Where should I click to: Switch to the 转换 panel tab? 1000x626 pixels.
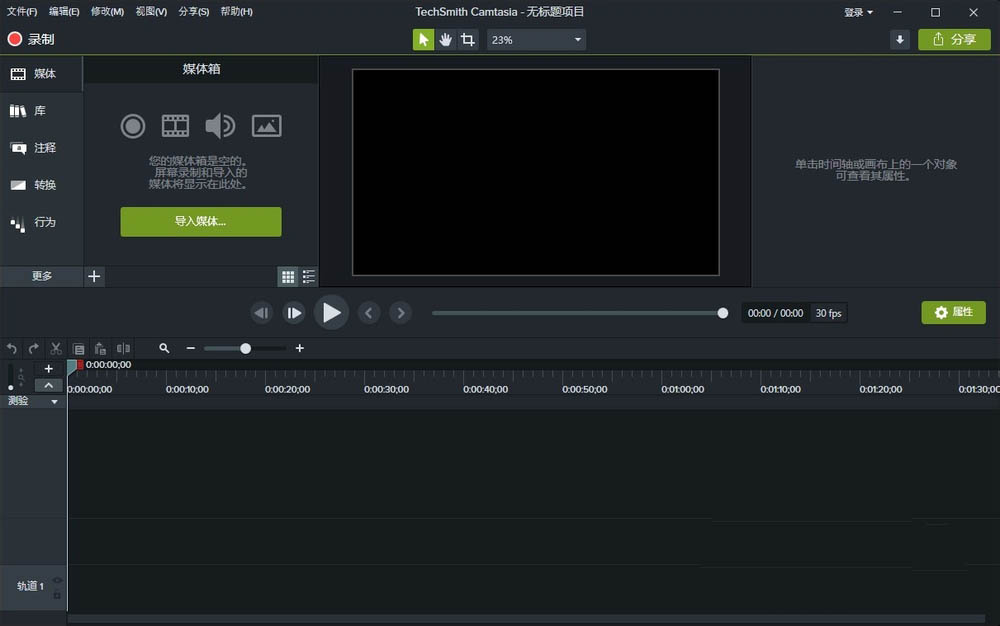click(x=41, y=185)
